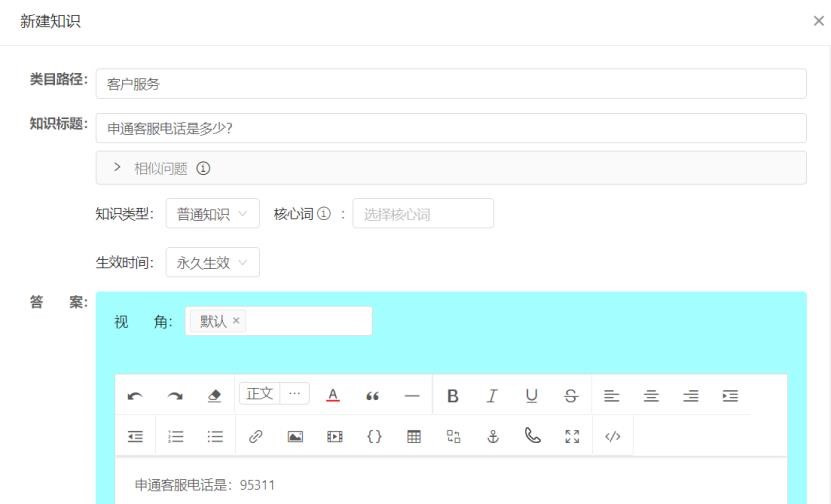Click inside the 视角 tag input box
The width and height of the screenshot is (831, 504).
pos(278,321)
